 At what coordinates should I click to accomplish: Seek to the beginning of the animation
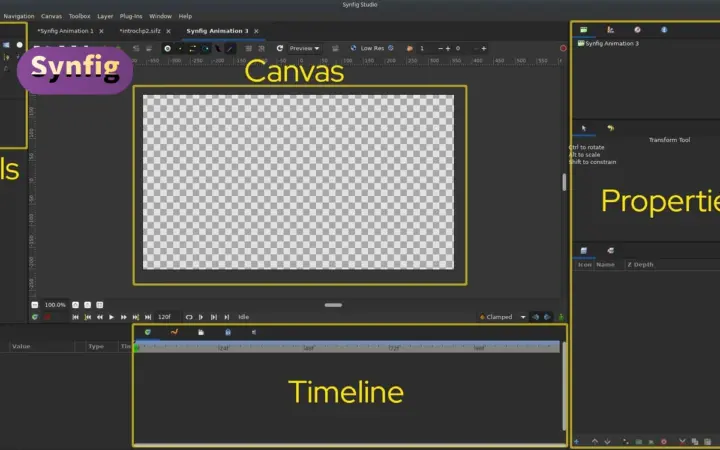click(75, 317)
